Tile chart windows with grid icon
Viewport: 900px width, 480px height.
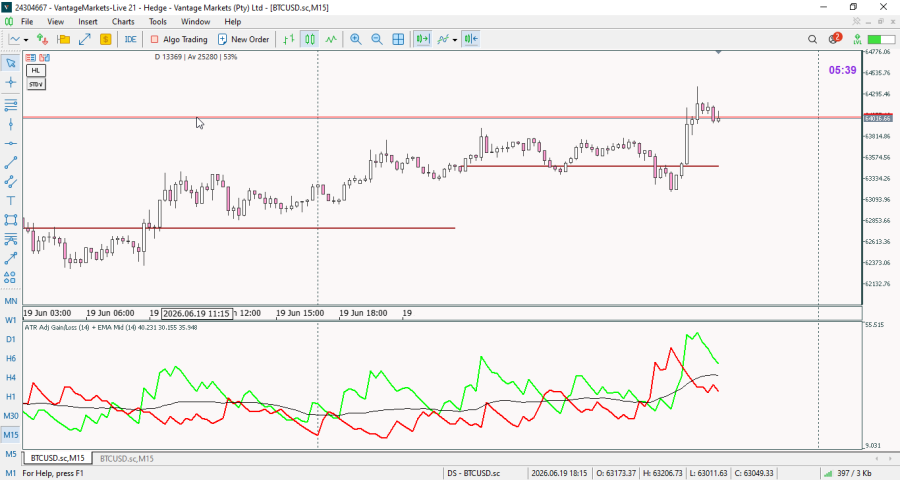point(398,39)
